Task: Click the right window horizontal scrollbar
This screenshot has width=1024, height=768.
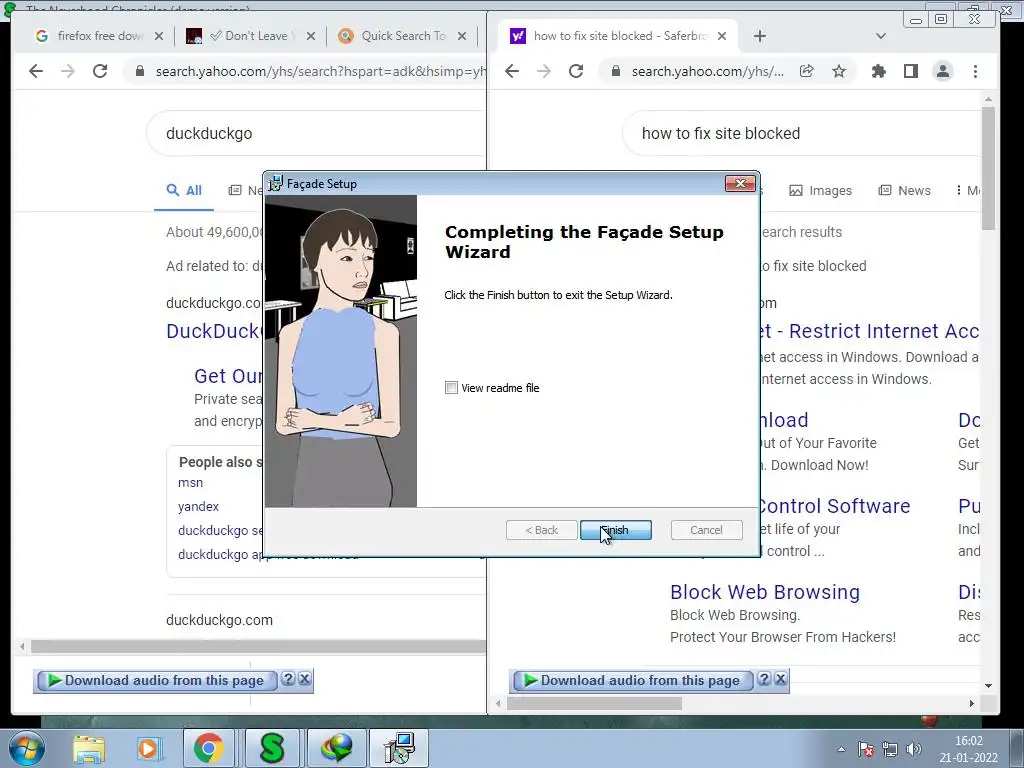Action: pos(594,703)
